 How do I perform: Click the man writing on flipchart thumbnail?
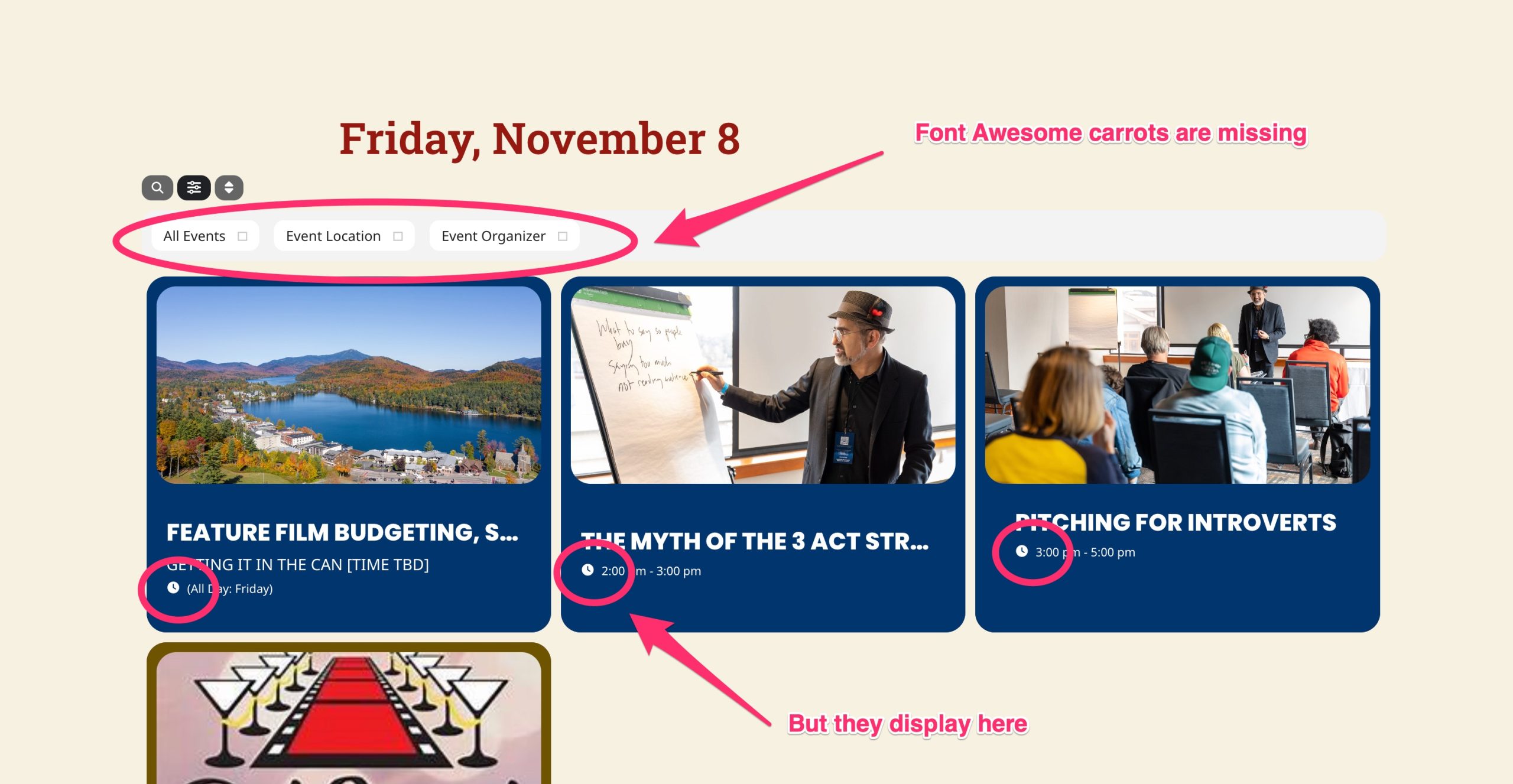pyautogui.click(x=763, y=385)
